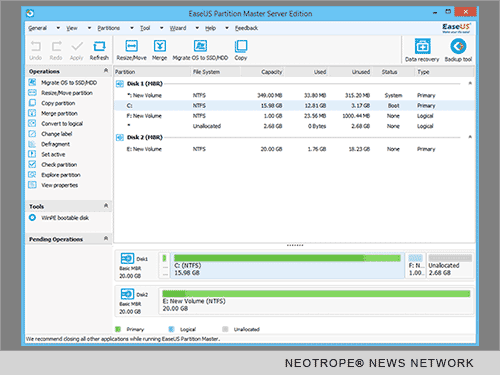Collapse Disk 1 (MBR) group
The image size is (500, 375).
click(x=470, y=83)
